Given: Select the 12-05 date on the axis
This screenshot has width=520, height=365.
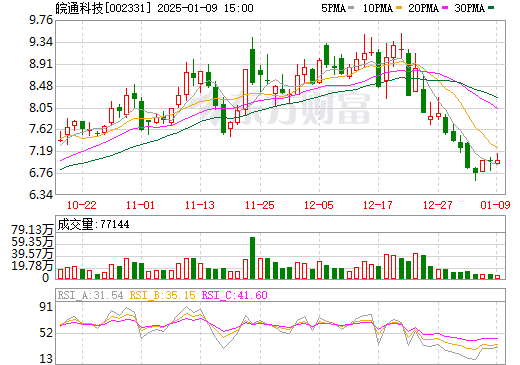Looking at the screenshot, I should (x=319, y=205).
